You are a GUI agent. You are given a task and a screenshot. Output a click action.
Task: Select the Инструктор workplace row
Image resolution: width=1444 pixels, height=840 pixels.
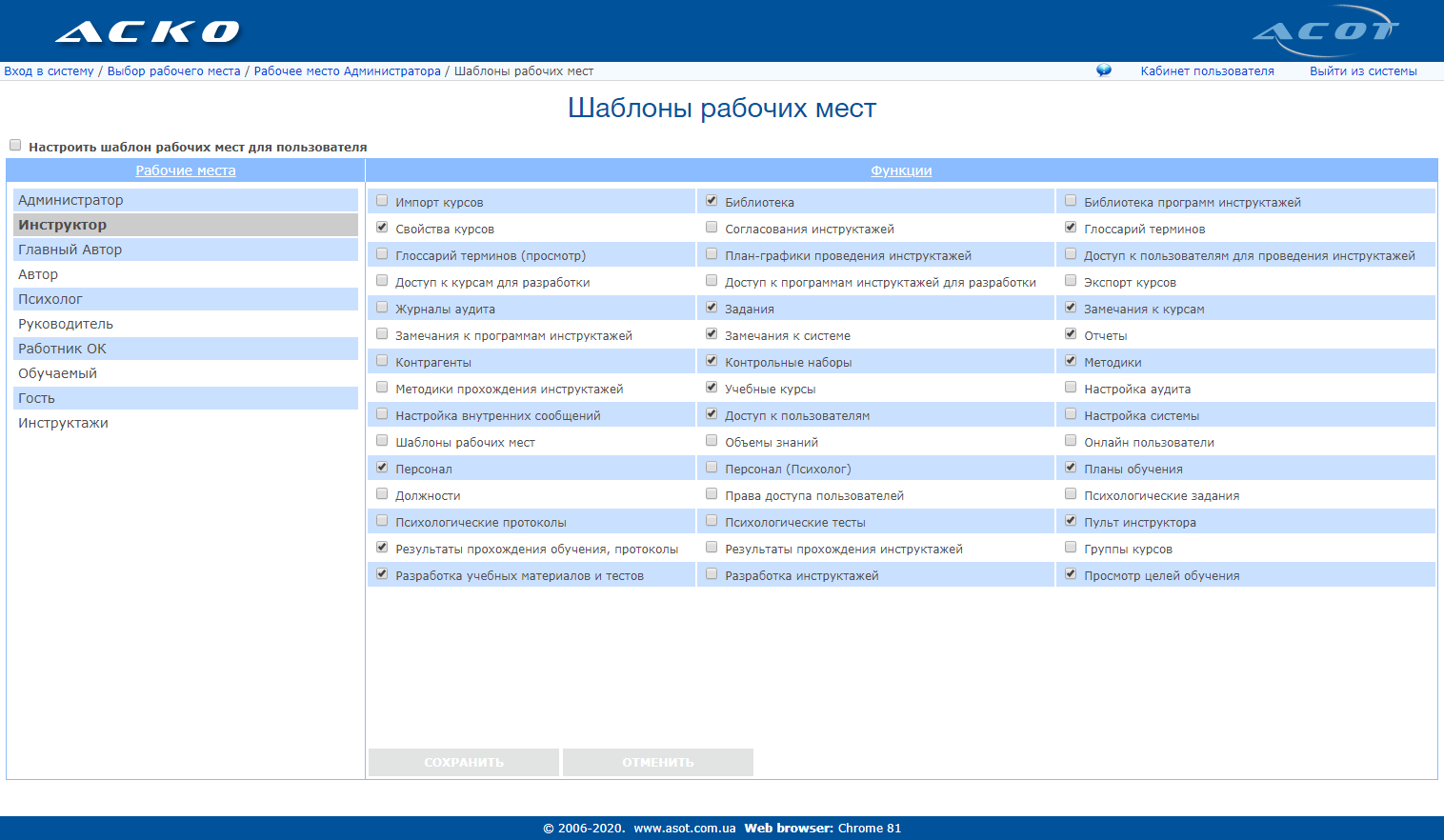pos(186,225)
